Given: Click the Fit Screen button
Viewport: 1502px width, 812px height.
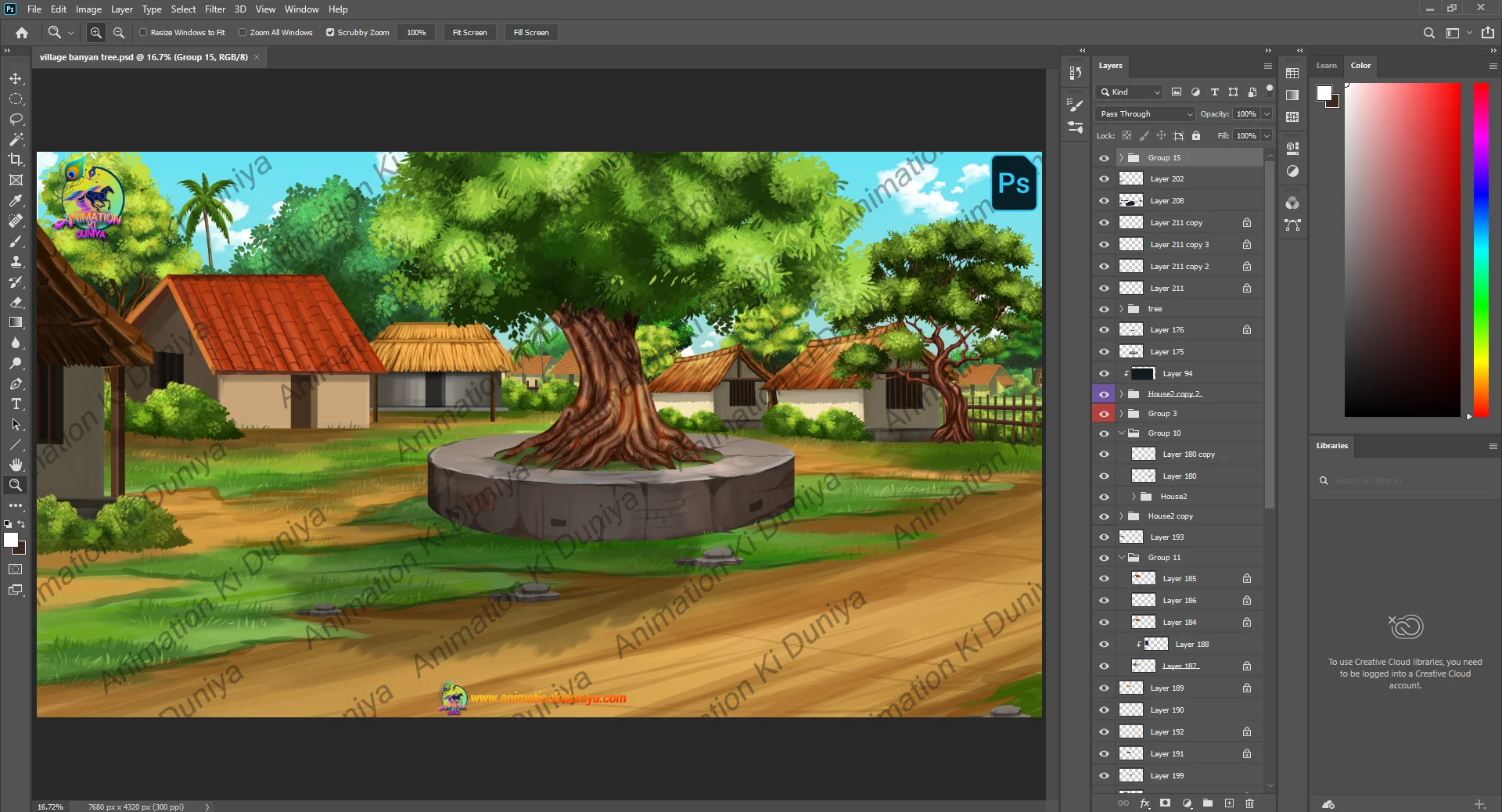Looking at the screenshot, I should pyautogui.click(x=469, y=33).
